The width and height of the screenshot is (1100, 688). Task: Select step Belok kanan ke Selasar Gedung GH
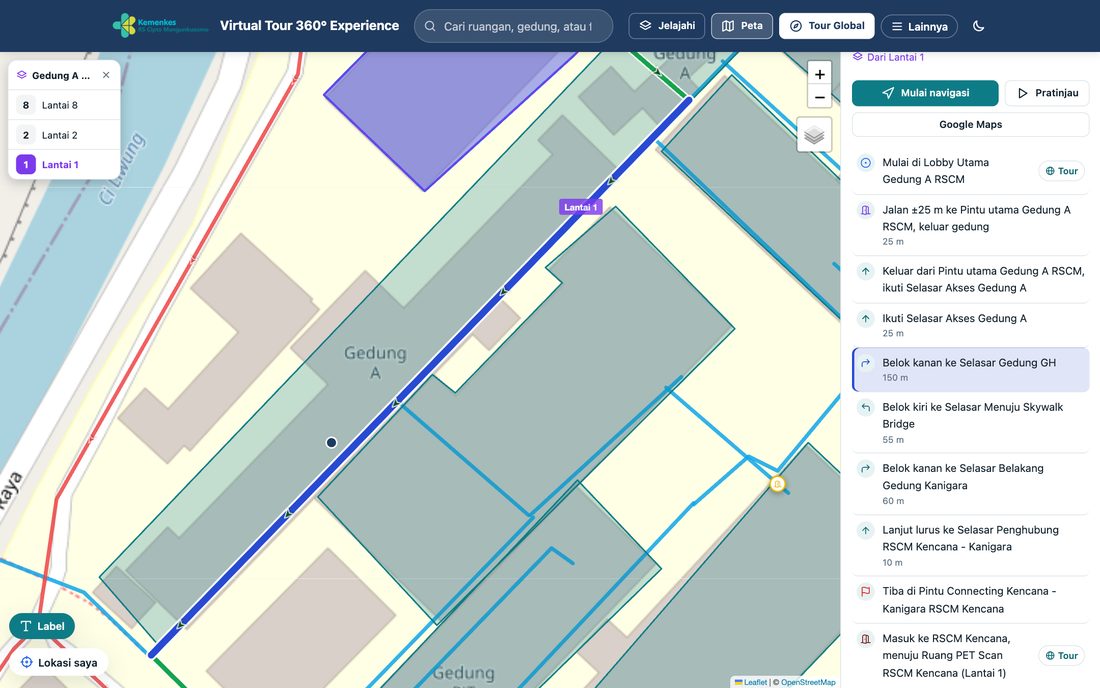[971, 370]
